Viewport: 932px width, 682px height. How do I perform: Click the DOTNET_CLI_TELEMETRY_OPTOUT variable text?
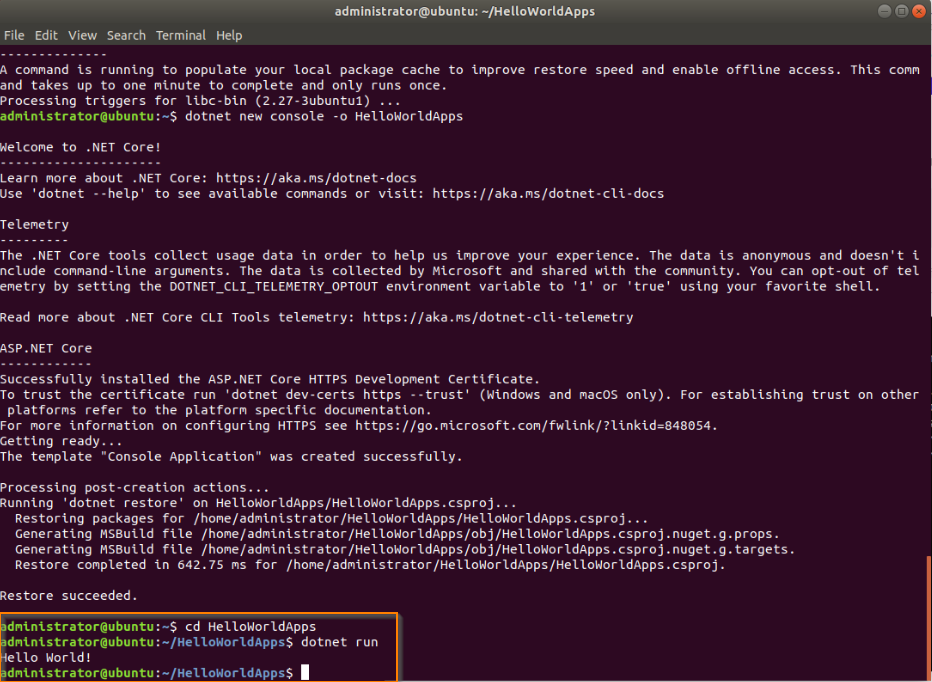[x=273, y=287]
